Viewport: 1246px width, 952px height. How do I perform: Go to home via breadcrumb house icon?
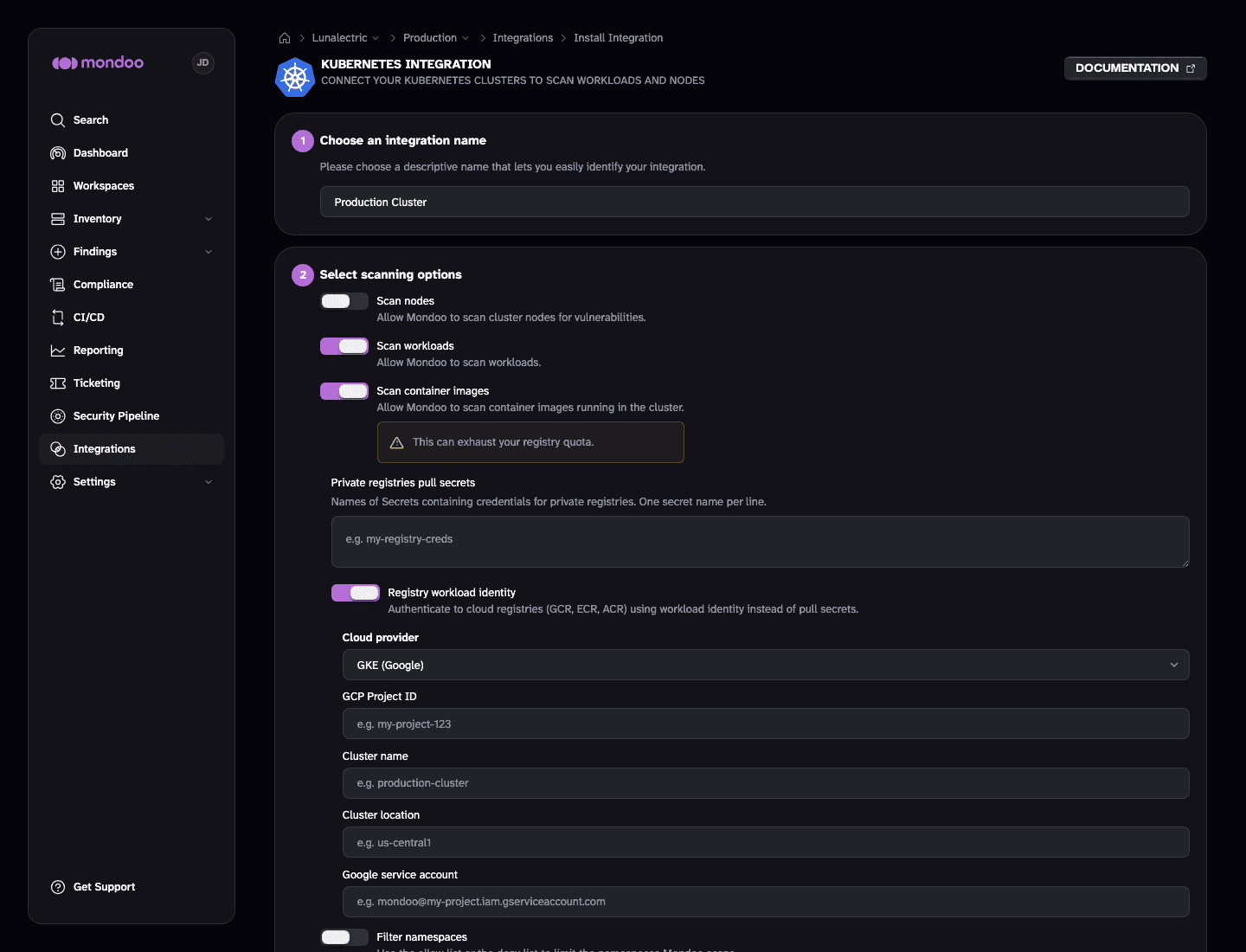(x=285, y=38)
